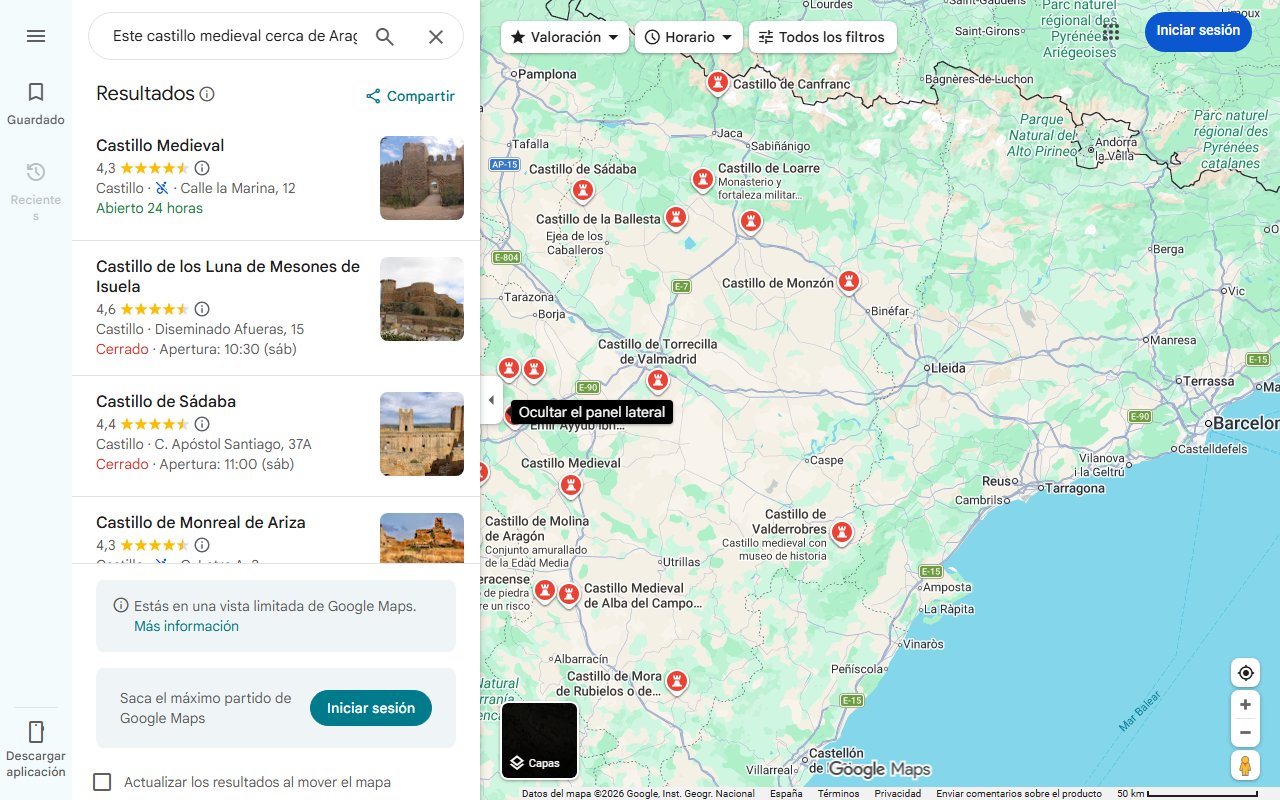Open the Horario filter dropdown

[x=688, y=37]
